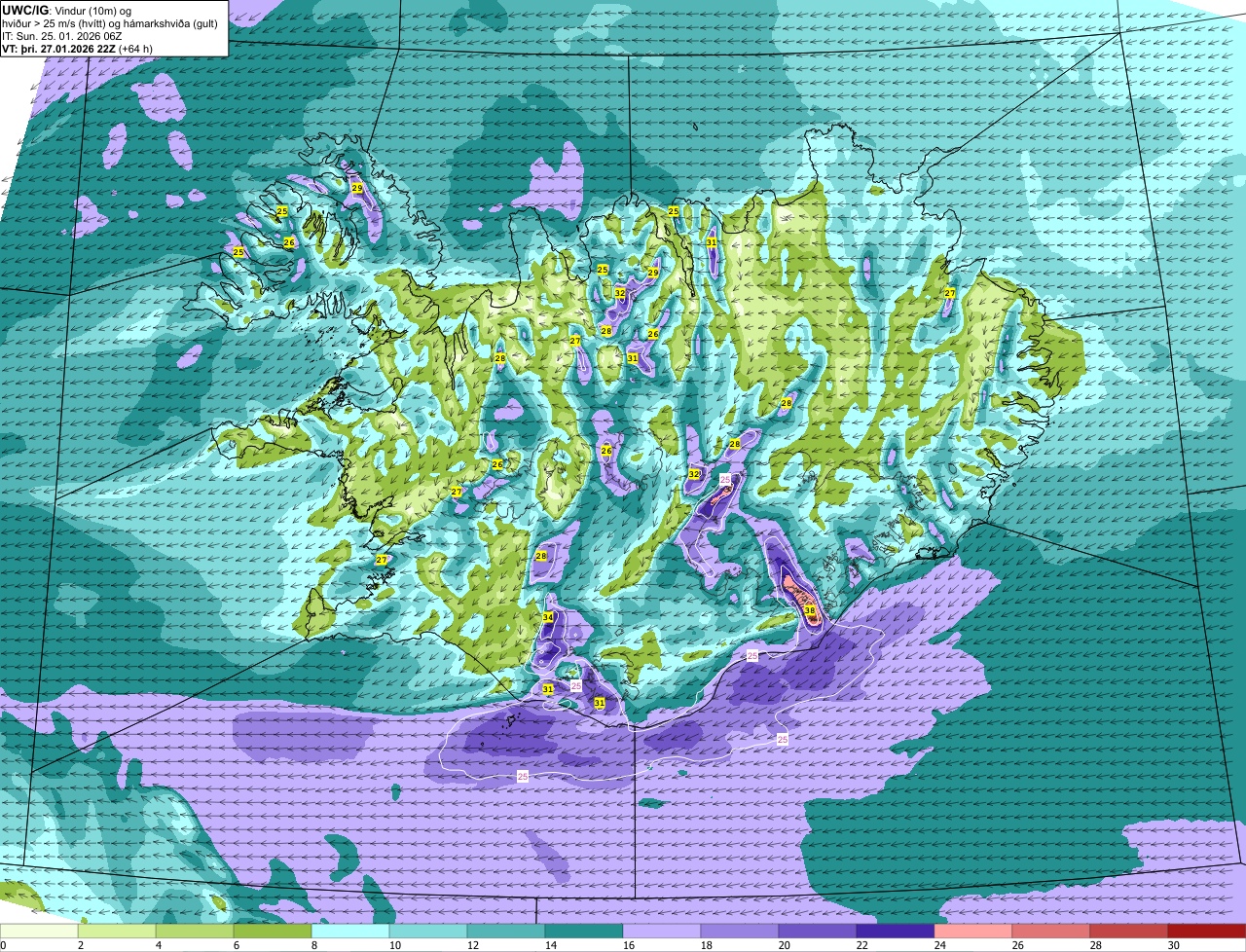
Task: Click the '20' legend scale value
Action: click(785, 945)
